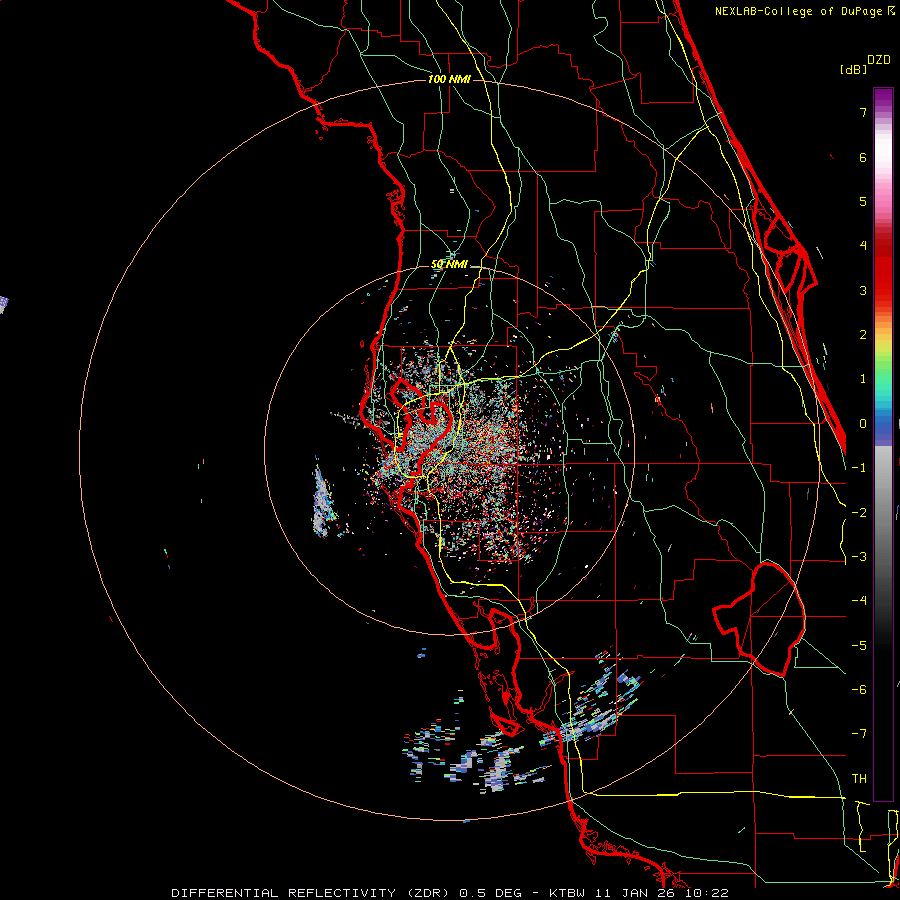Viewport: 900px width, 900px height.
Task: Select the 3 value on the scale
Action: 863,290
